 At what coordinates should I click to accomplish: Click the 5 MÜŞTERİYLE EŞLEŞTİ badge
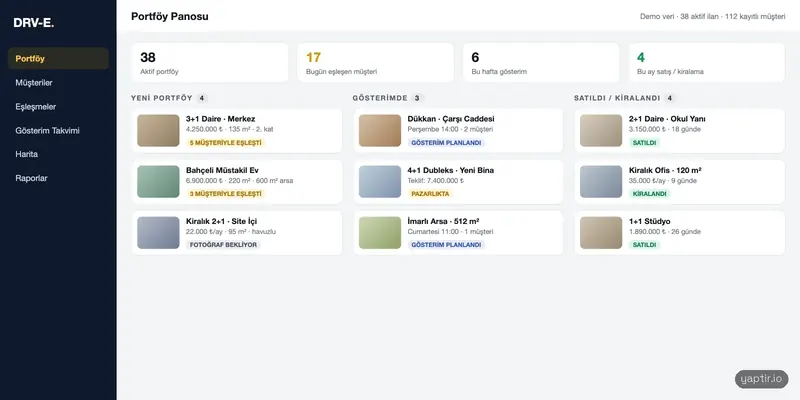point(226,143)
